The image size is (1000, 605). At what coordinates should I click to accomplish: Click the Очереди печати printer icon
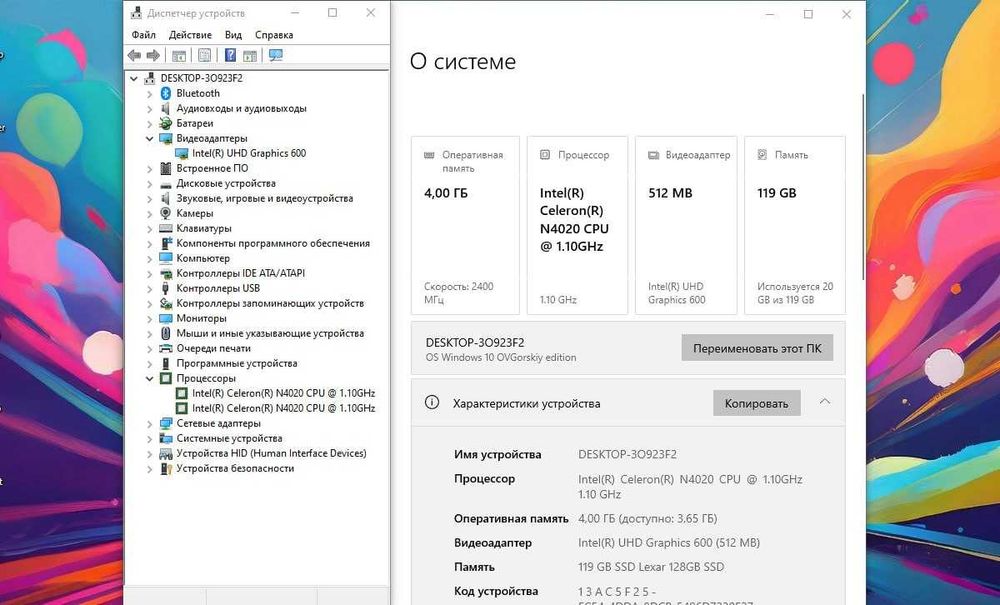(166, 348)
